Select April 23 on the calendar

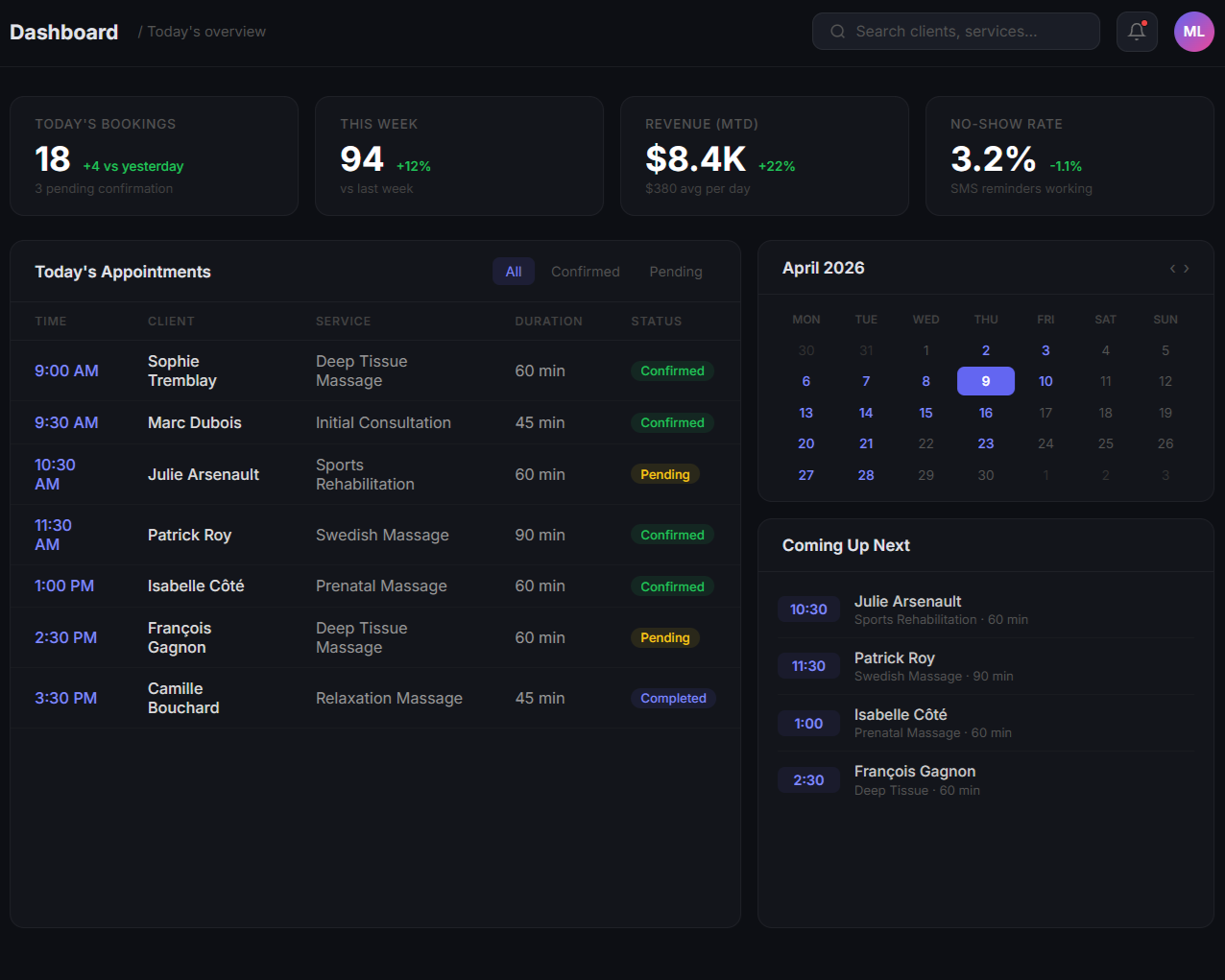coord(985,443)
